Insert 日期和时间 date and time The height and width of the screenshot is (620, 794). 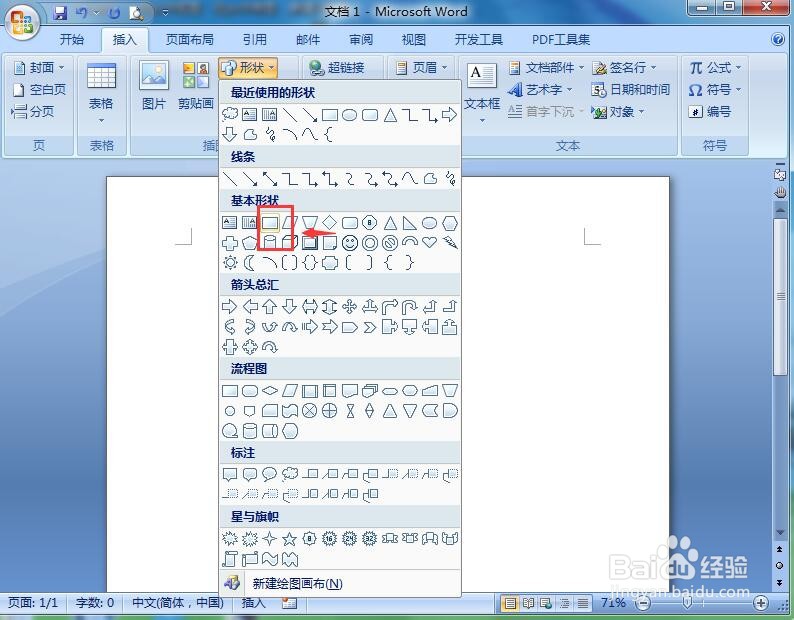coord(630,90)
